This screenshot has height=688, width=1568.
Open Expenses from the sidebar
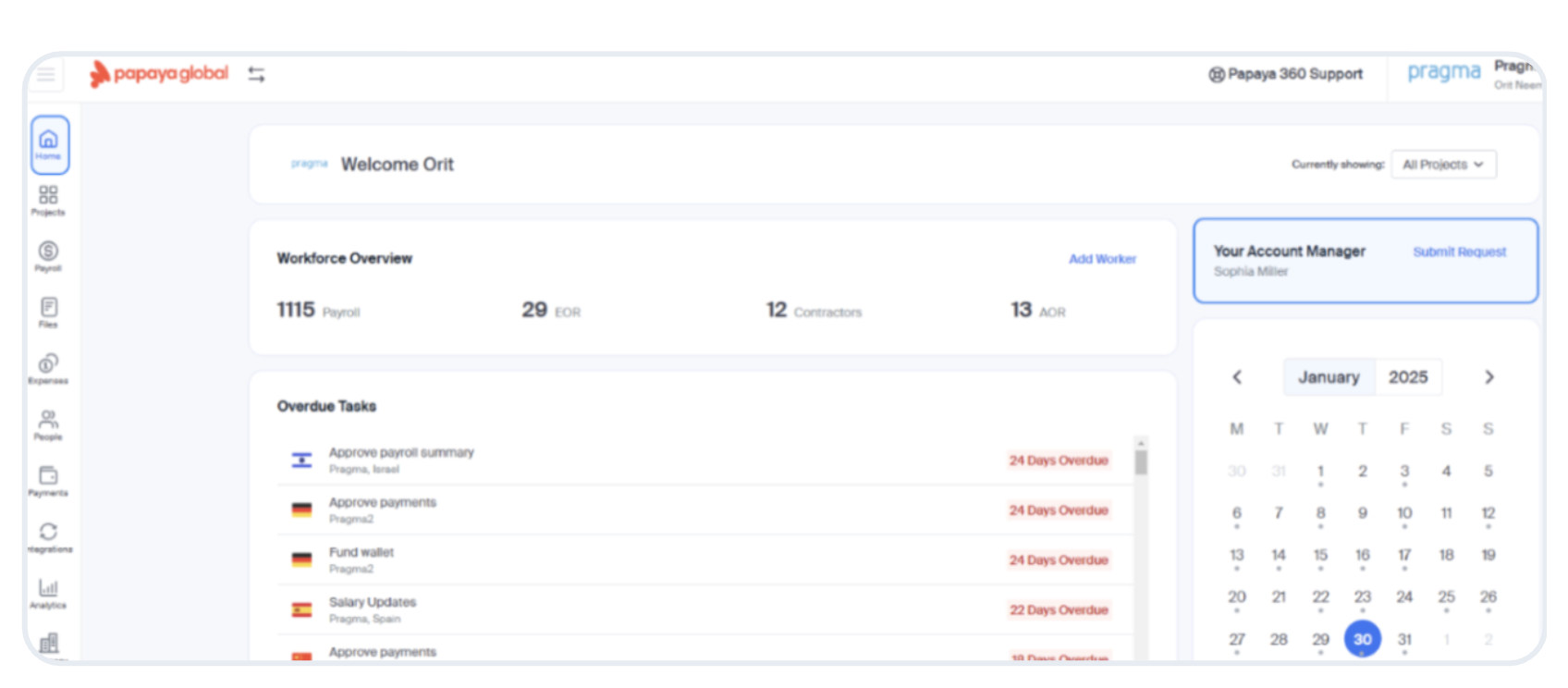point(48,368)
